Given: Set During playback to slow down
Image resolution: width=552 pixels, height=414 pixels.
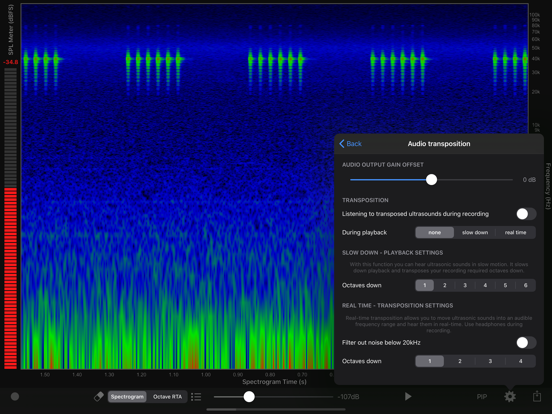Looking at the screenshot, I should point(475,232).
